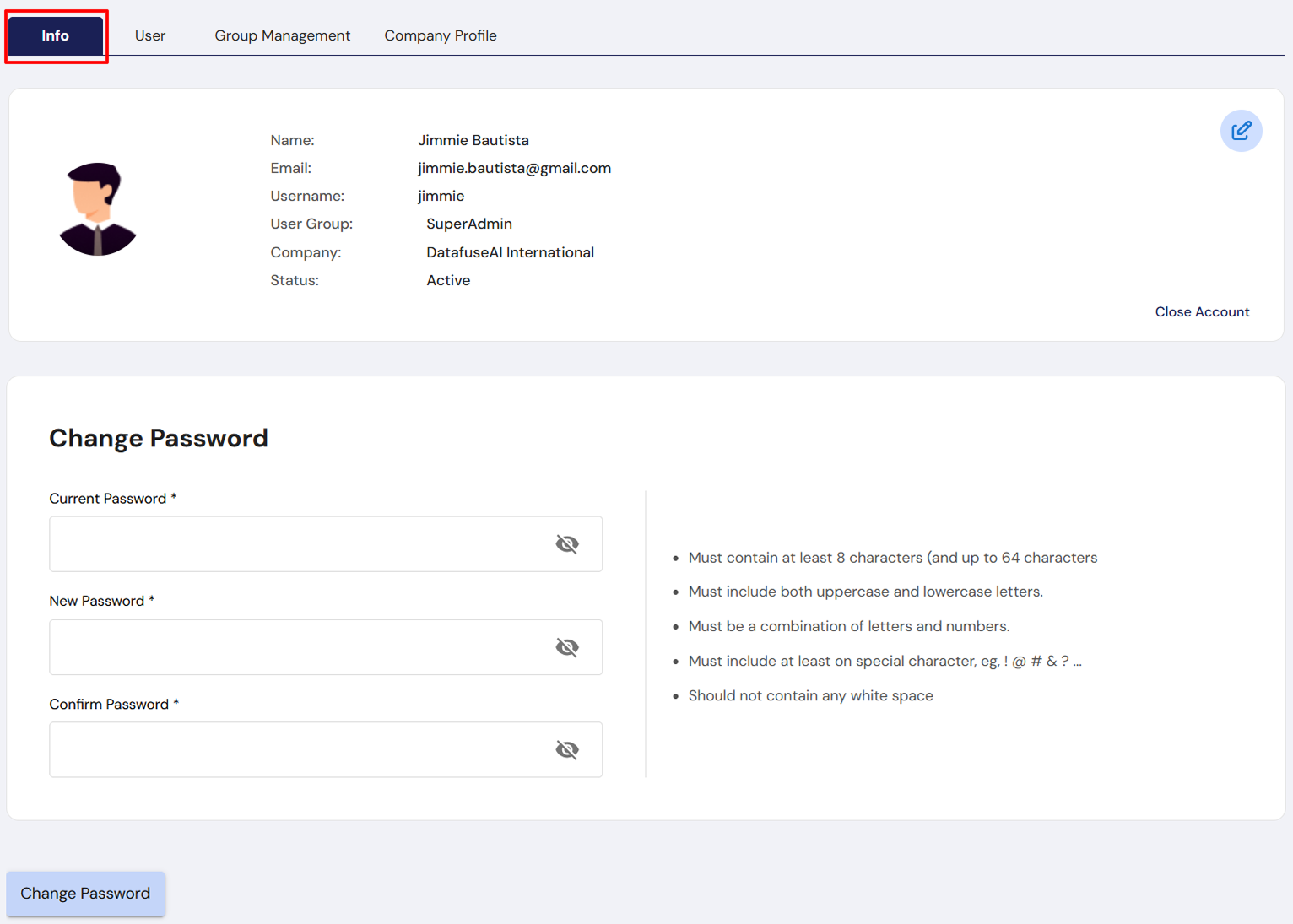
Task: Switch to the User tab
Action: pyautogui.click(x=150, y=35)
